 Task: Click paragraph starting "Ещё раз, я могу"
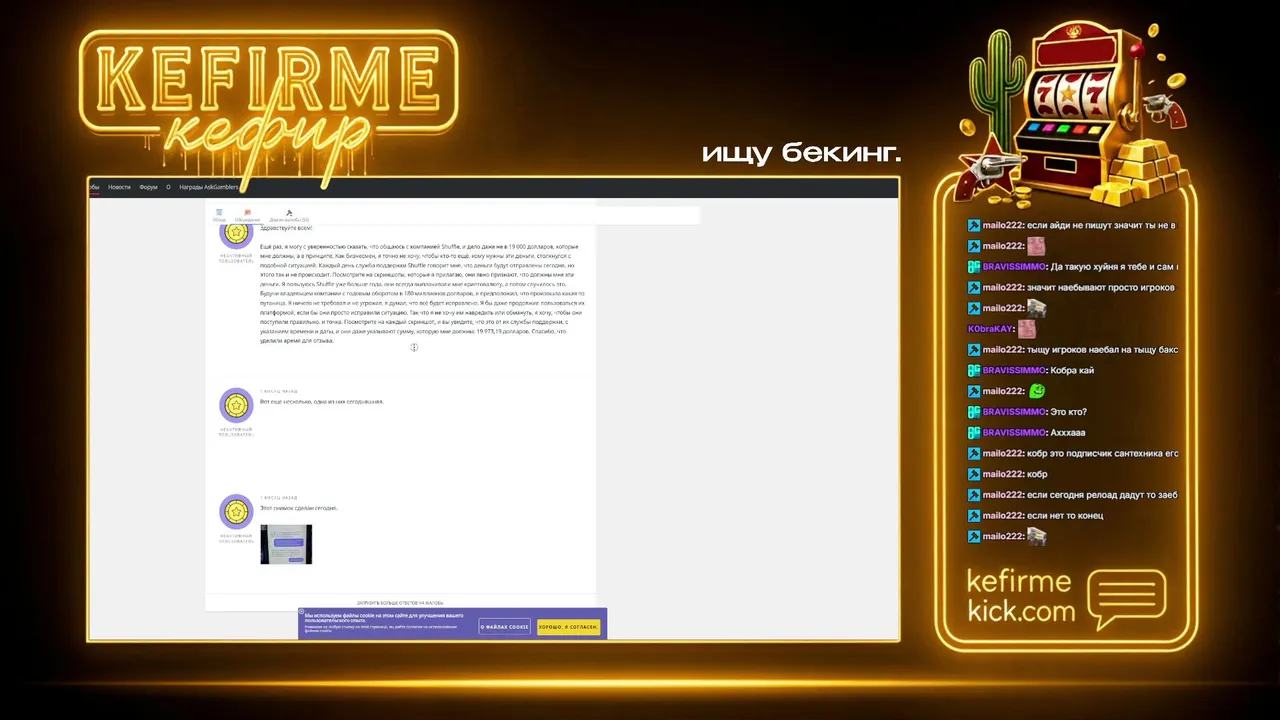[x=422, y=293]
